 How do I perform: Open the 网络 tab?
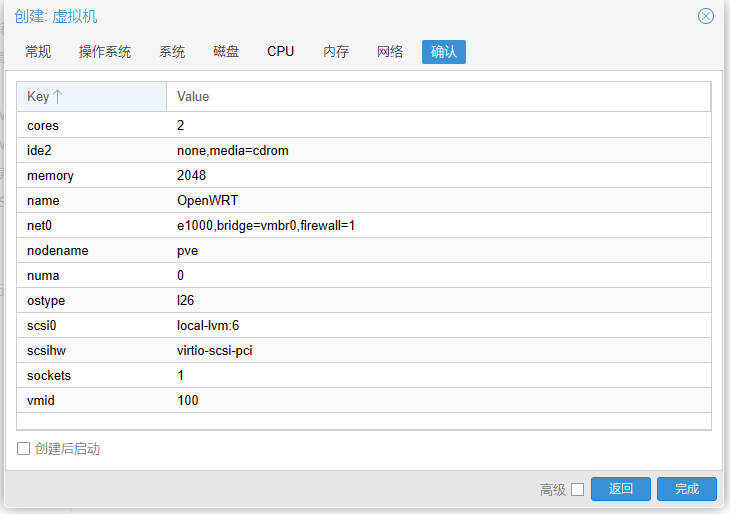tap(390, 52)
